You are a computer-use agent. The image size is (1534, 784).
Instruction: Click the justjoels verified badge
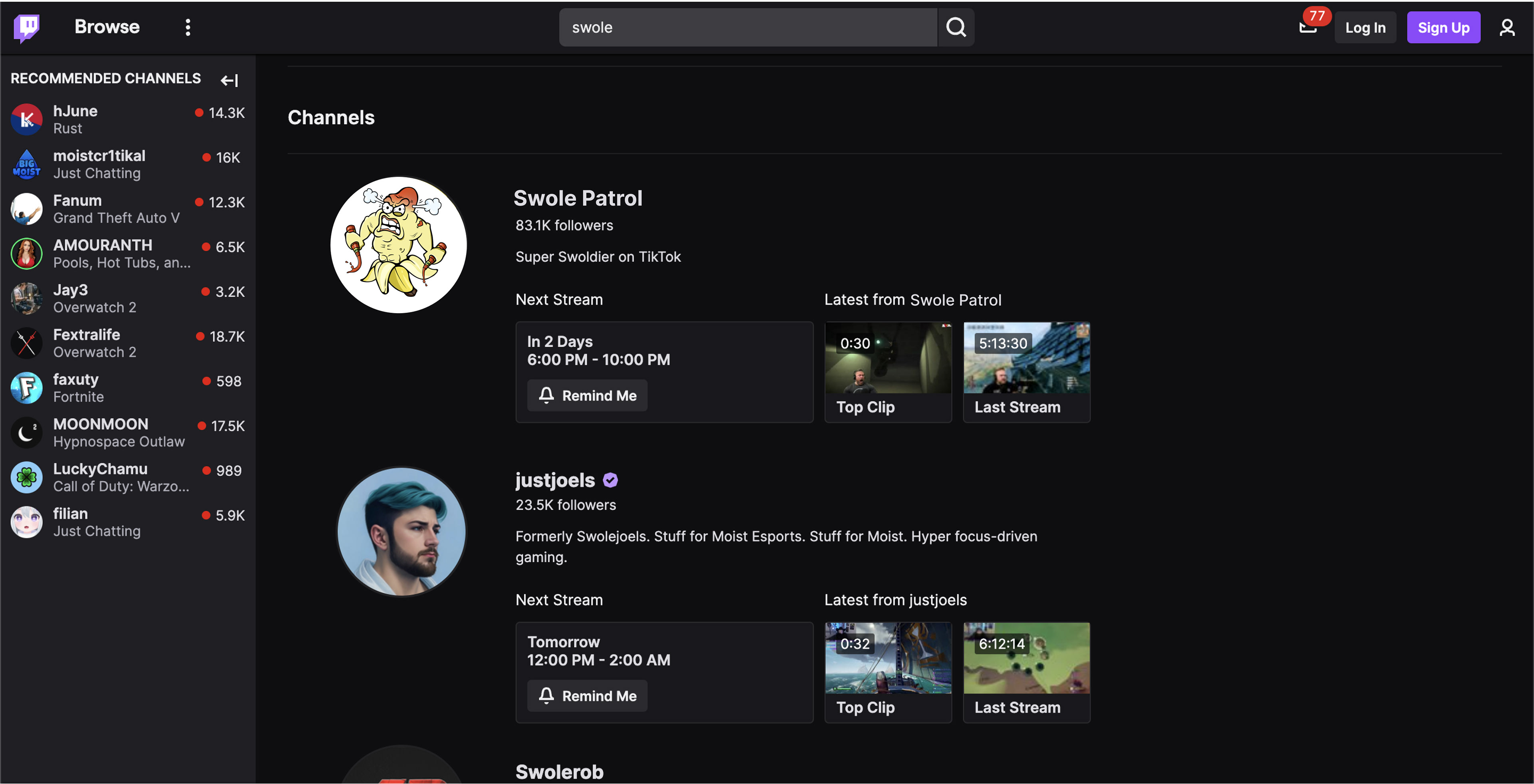click(x=610, y=480)
